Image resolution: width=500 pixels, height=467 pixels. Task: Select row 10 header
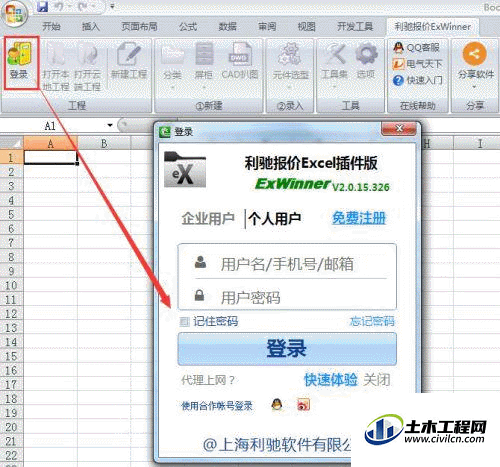pos(11,285)
